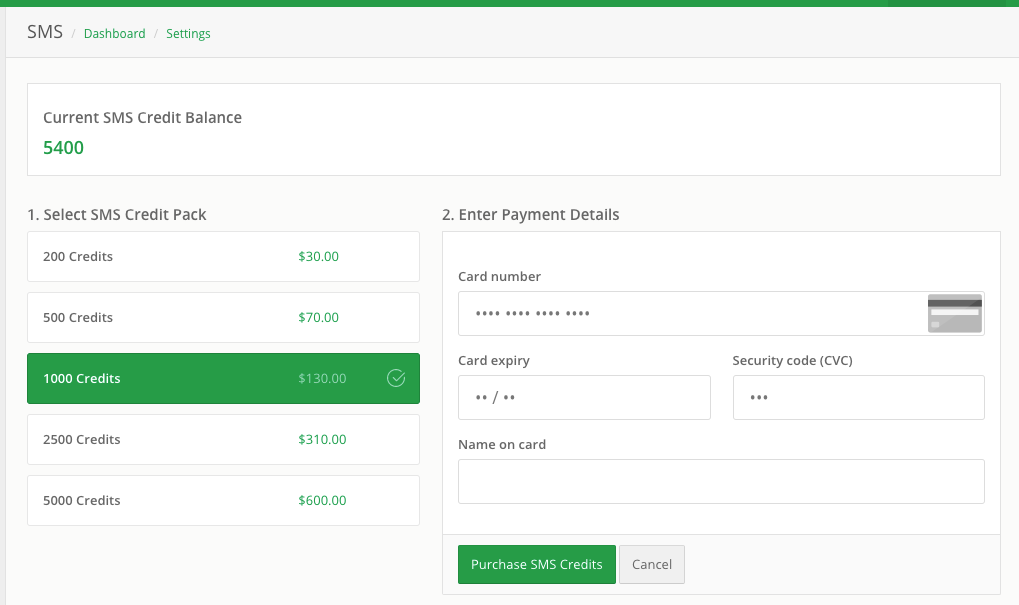Click the '1. Select SMS Credit Pack' heading
This screenshot has height=605, width=1019.
(117, 215)
